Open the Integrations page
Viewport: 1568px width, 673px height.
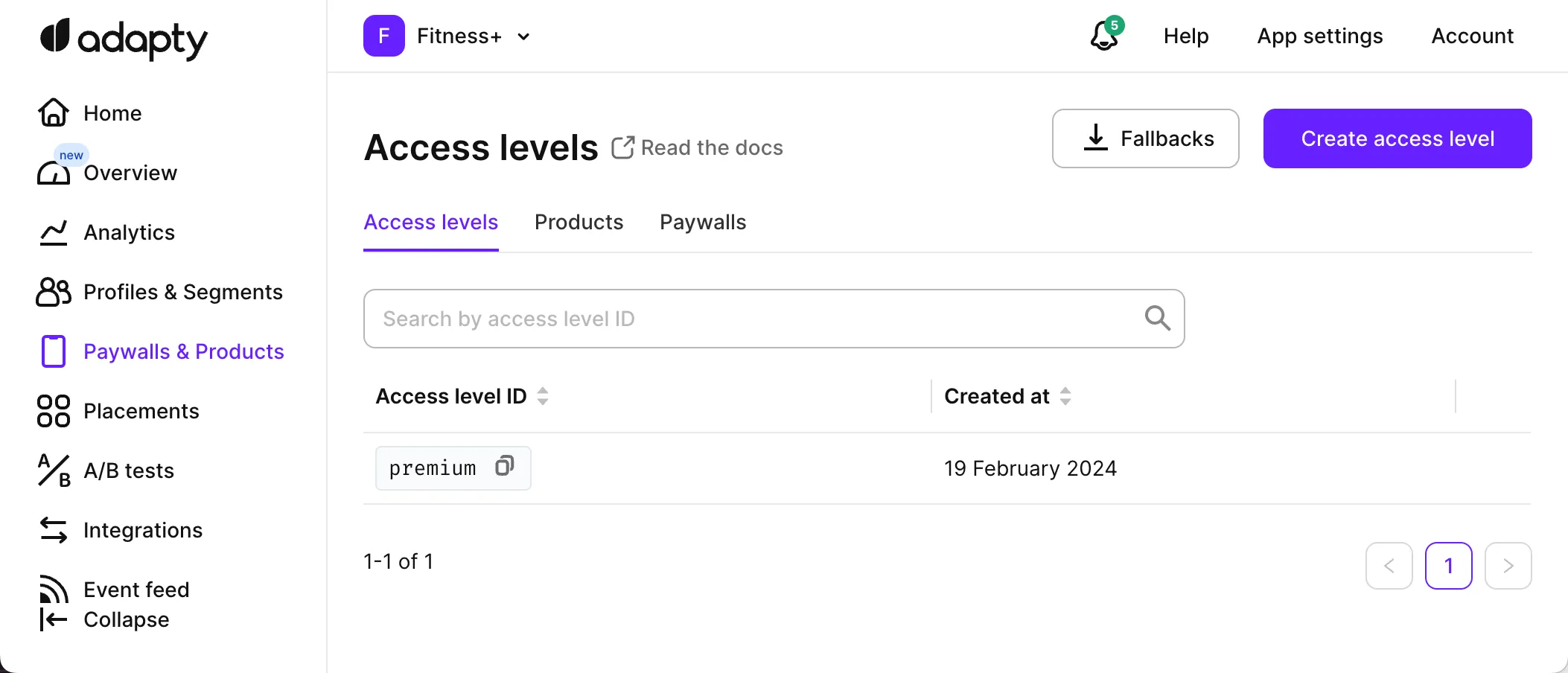pos(142,530)
